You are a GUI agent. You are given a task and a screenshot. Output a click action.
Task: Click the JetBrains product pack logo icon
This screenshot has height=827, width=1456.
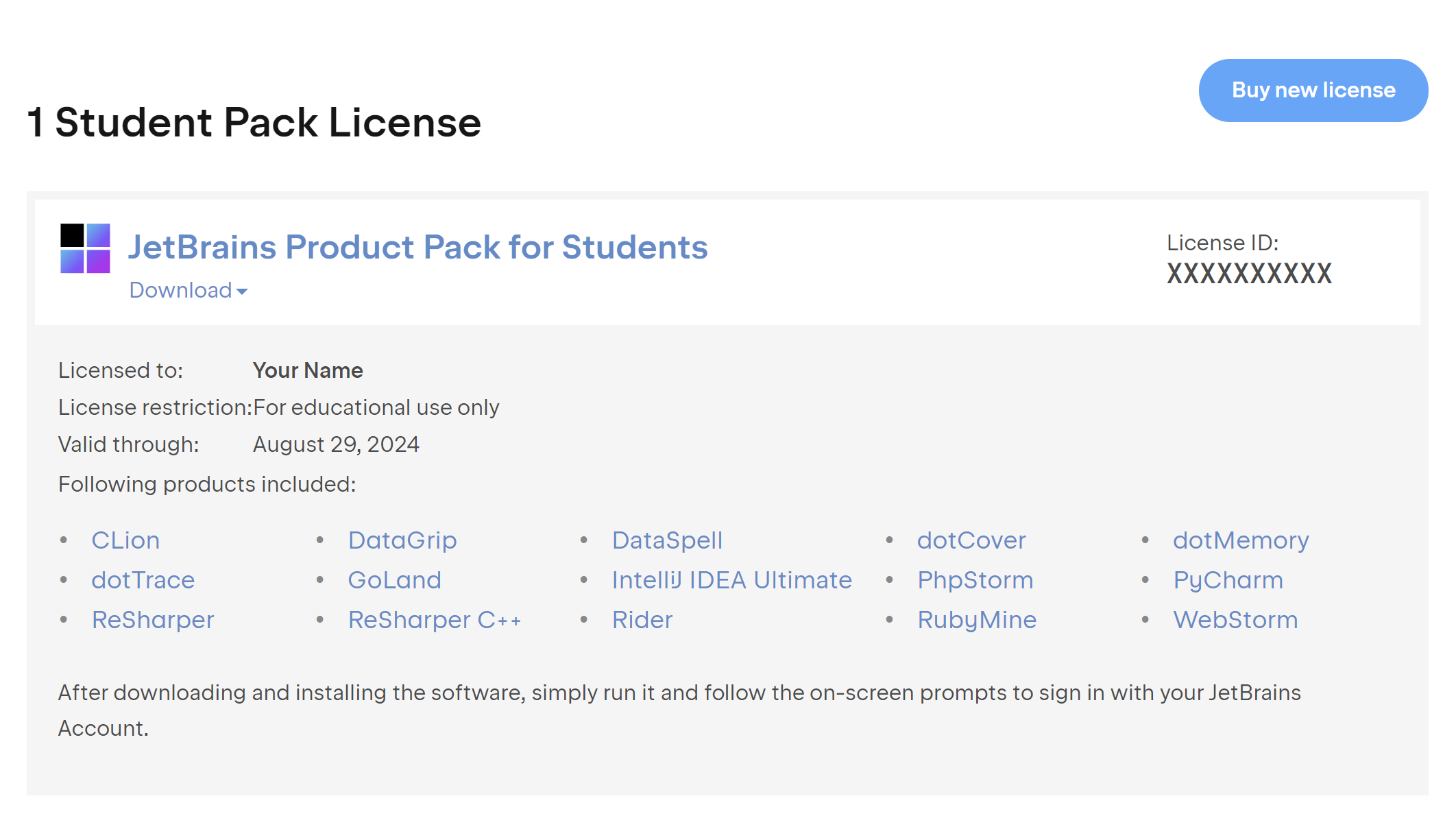click(x=85, y=248)
